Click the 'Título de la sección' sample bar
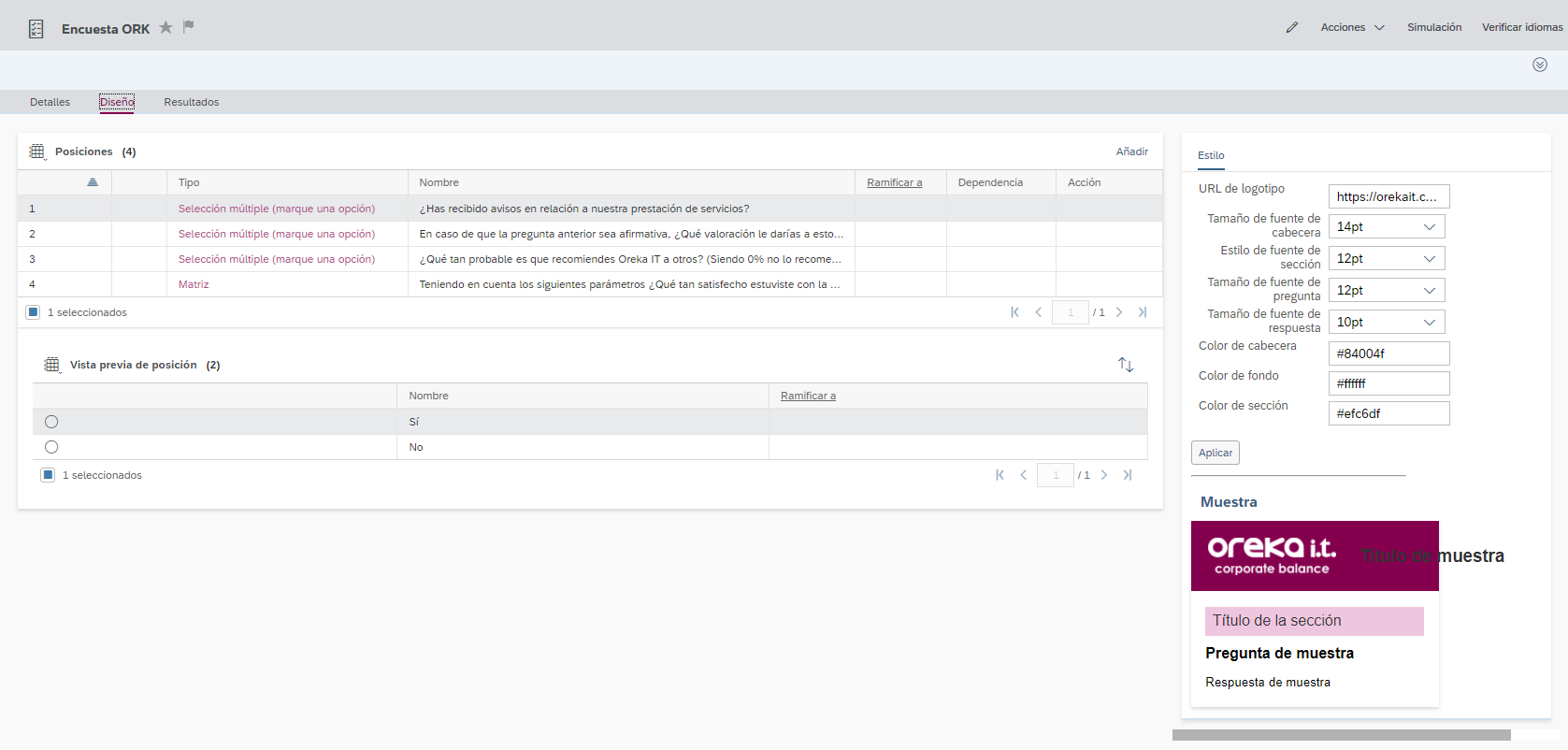The width and height of the screenshot is (1568, 750). [1314, 621]
